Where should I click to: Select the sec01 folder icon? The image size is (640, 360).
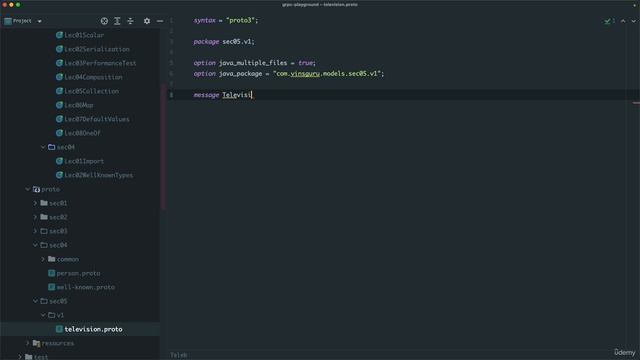[x=44, y=203]
